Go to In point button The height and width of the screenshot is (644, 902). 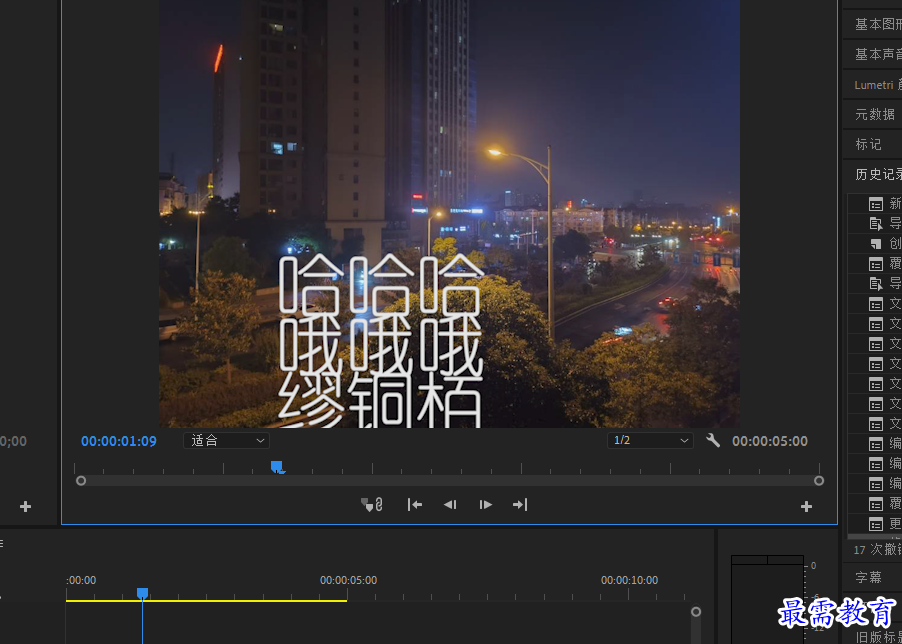(415, 505)
